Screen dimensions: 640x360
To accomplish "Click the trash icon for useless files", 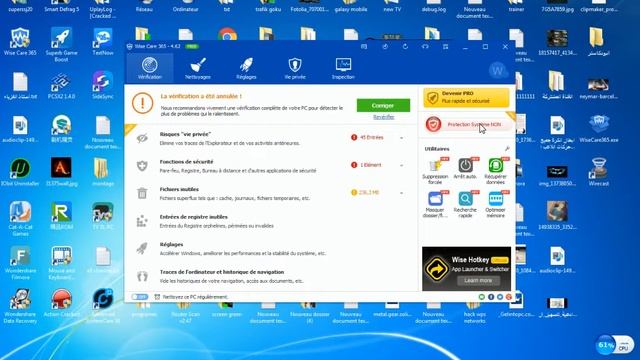I will [x=142, y=193].
